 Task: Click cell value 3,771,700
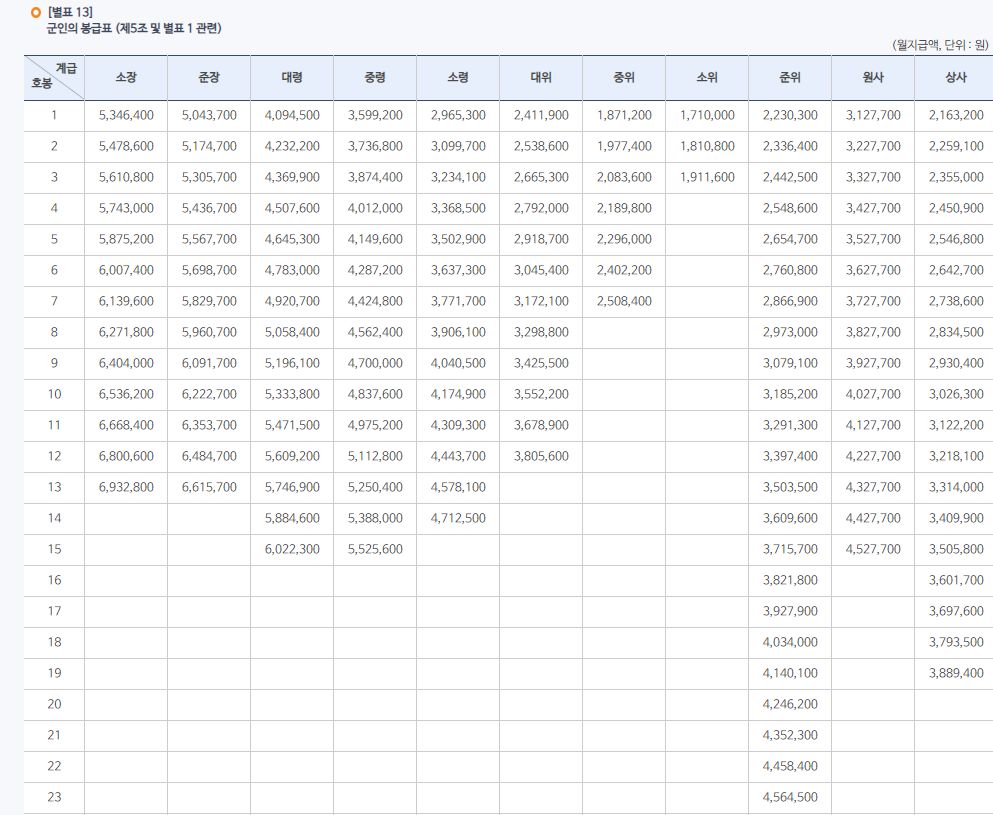click(x=458, y=301)
